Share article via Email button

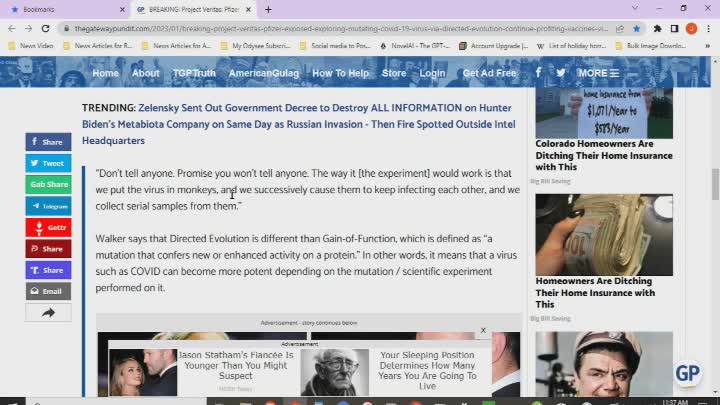point(48,291)
